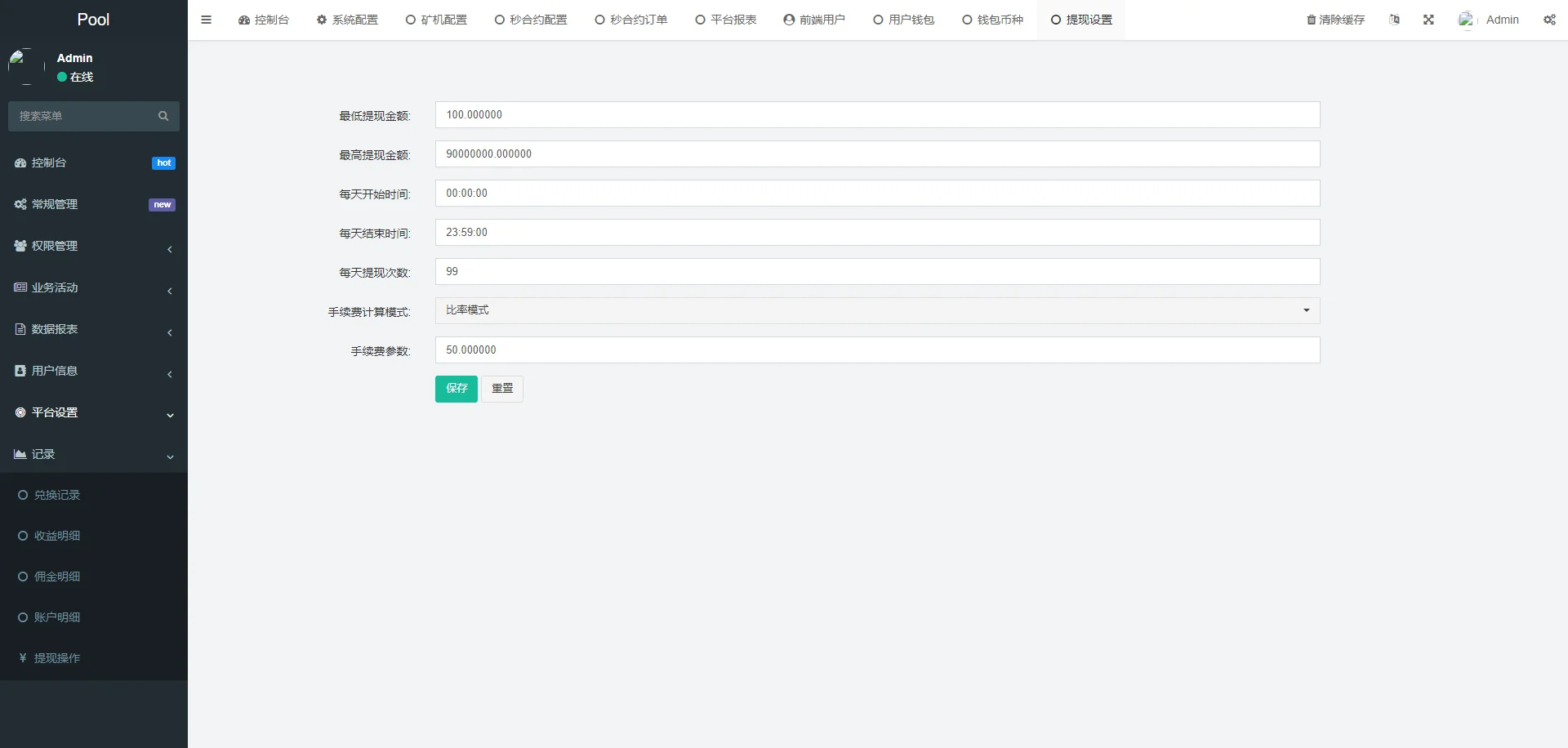Collapse the 记录 sidebar section
Image resolution: width=1568 pixels, height=748 pixels.
pos(93,454)
